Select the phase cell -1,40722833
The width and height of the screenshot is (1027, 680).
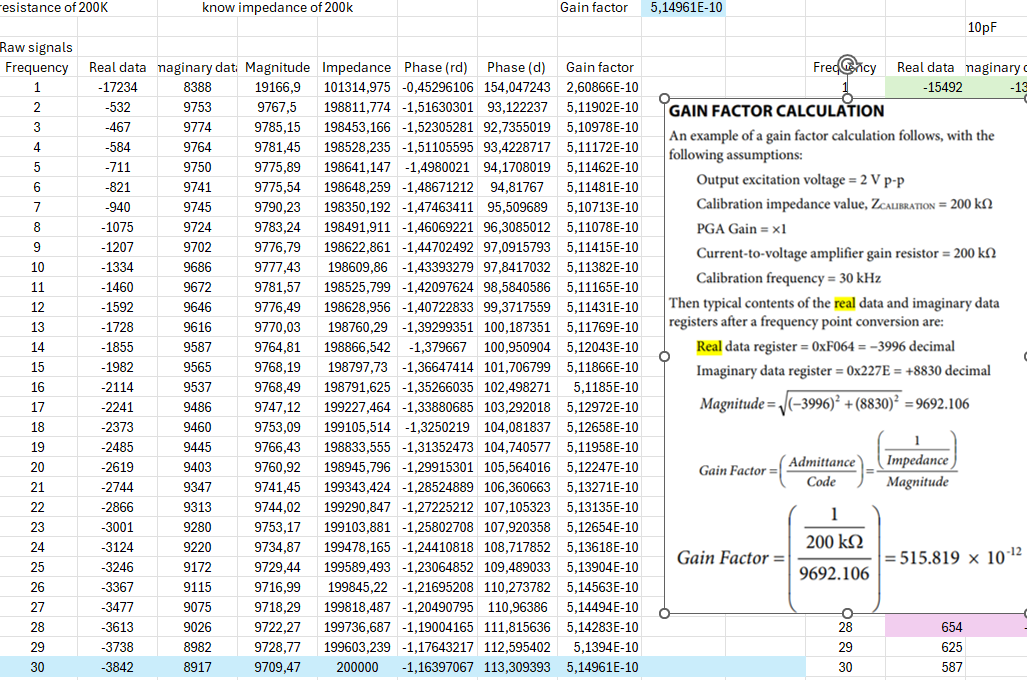pyautogui.click(x=438, y=307)
